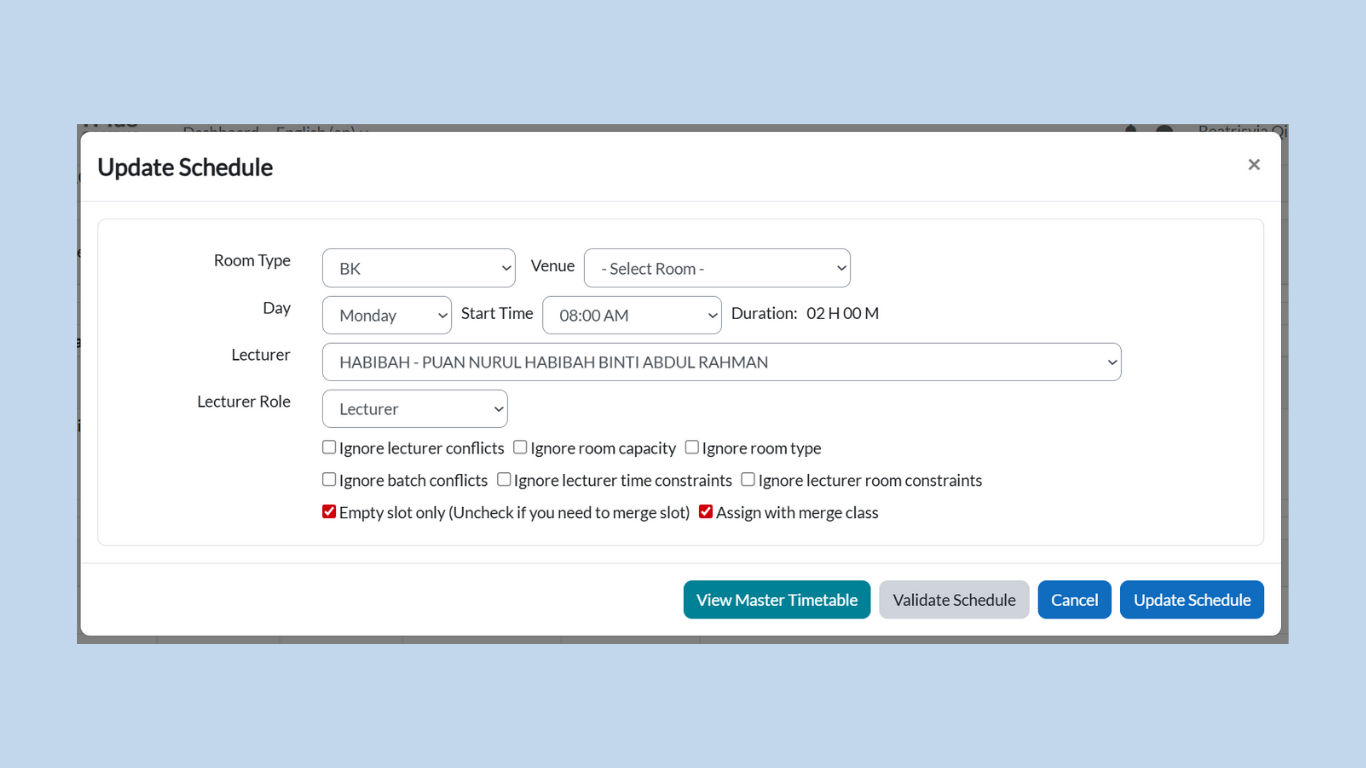Enable Ignore lecturer conflicts checkbox
Screen dimensions: 1366x768
click(x=329, y=448)
